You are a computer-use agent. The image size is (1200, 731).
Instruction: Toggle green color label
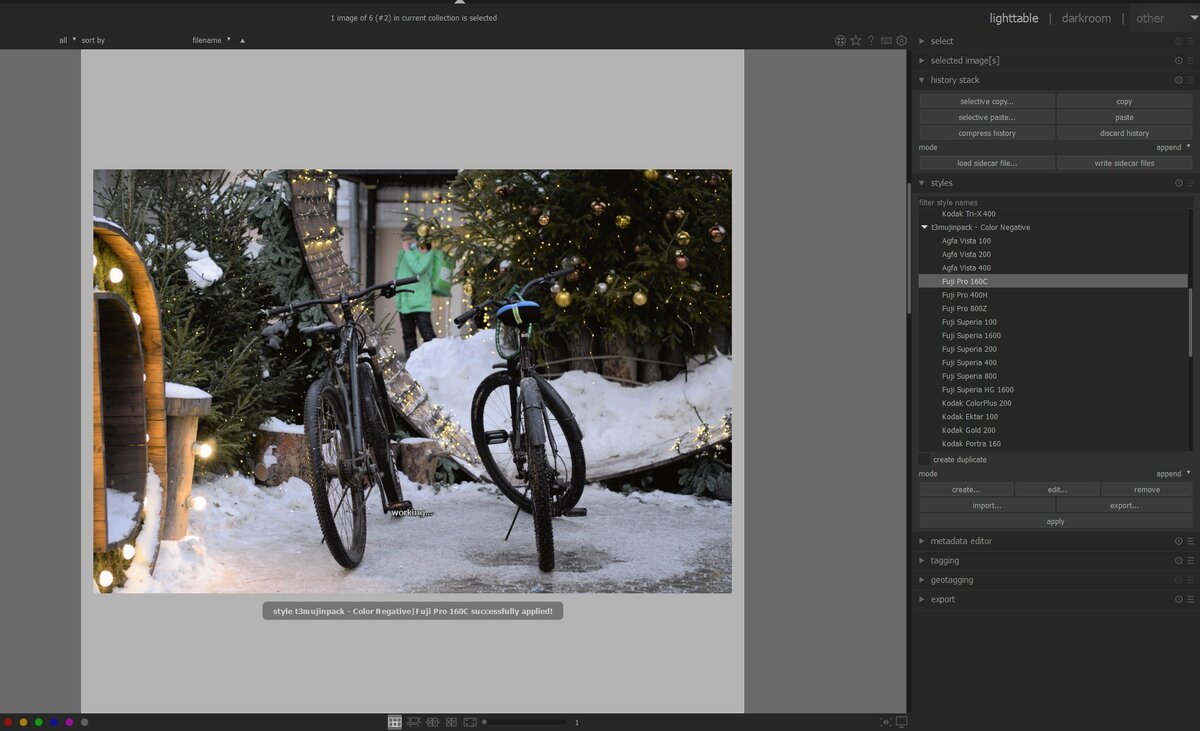click(x=38, y=722)
